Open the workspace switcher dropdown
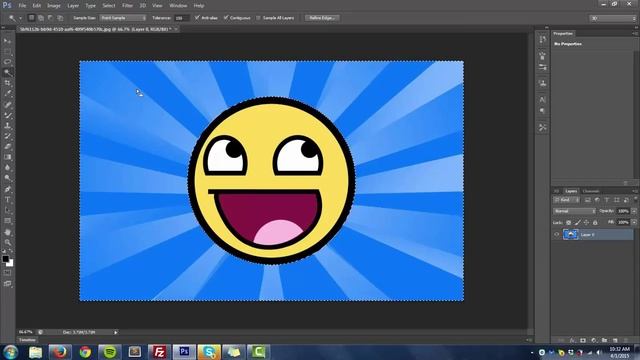Screen dimensions: 640x360 pyautogui.click(x=613, y=18)
